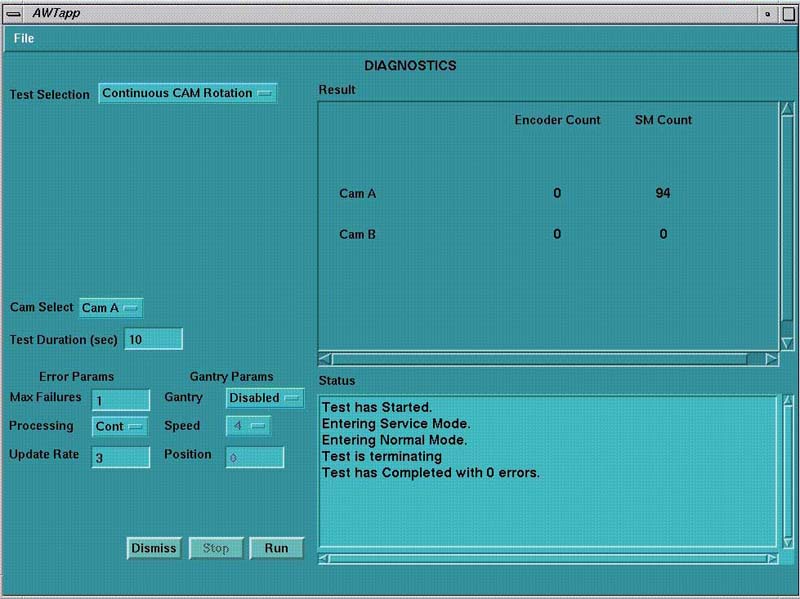The width and height of the screenshot is (800, 599).
Task: Click the Status panel horizontal scrollbar
Action: pos(547,558)
